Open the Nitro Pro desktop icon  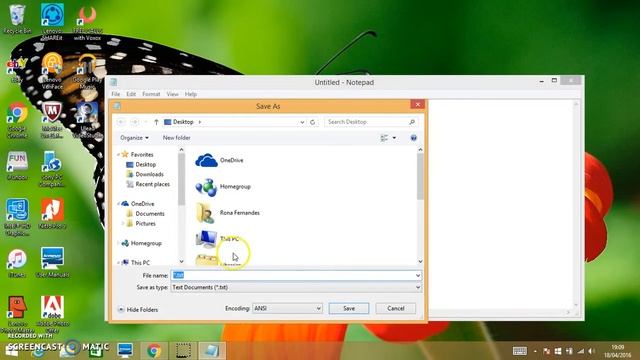(52, 213)
